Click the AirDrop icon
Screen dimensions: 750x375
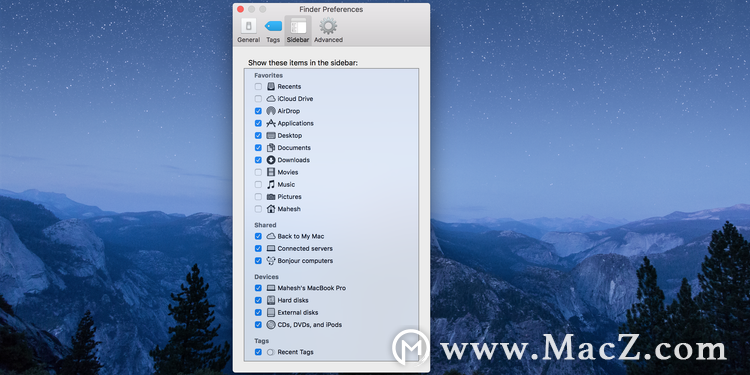271,111
